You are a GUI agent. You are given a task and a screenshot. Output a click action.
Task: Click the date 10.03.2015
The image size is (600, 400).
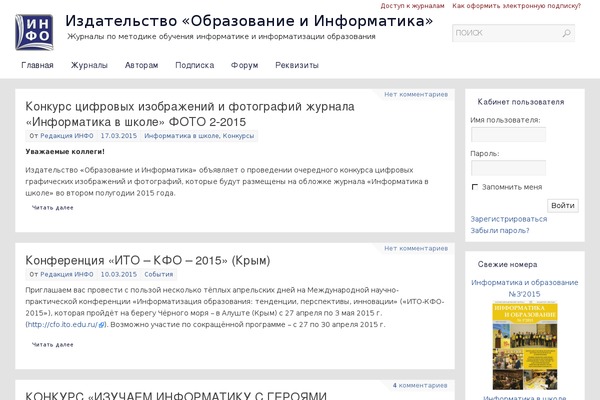pyautogui.click(x=119, y=274)
